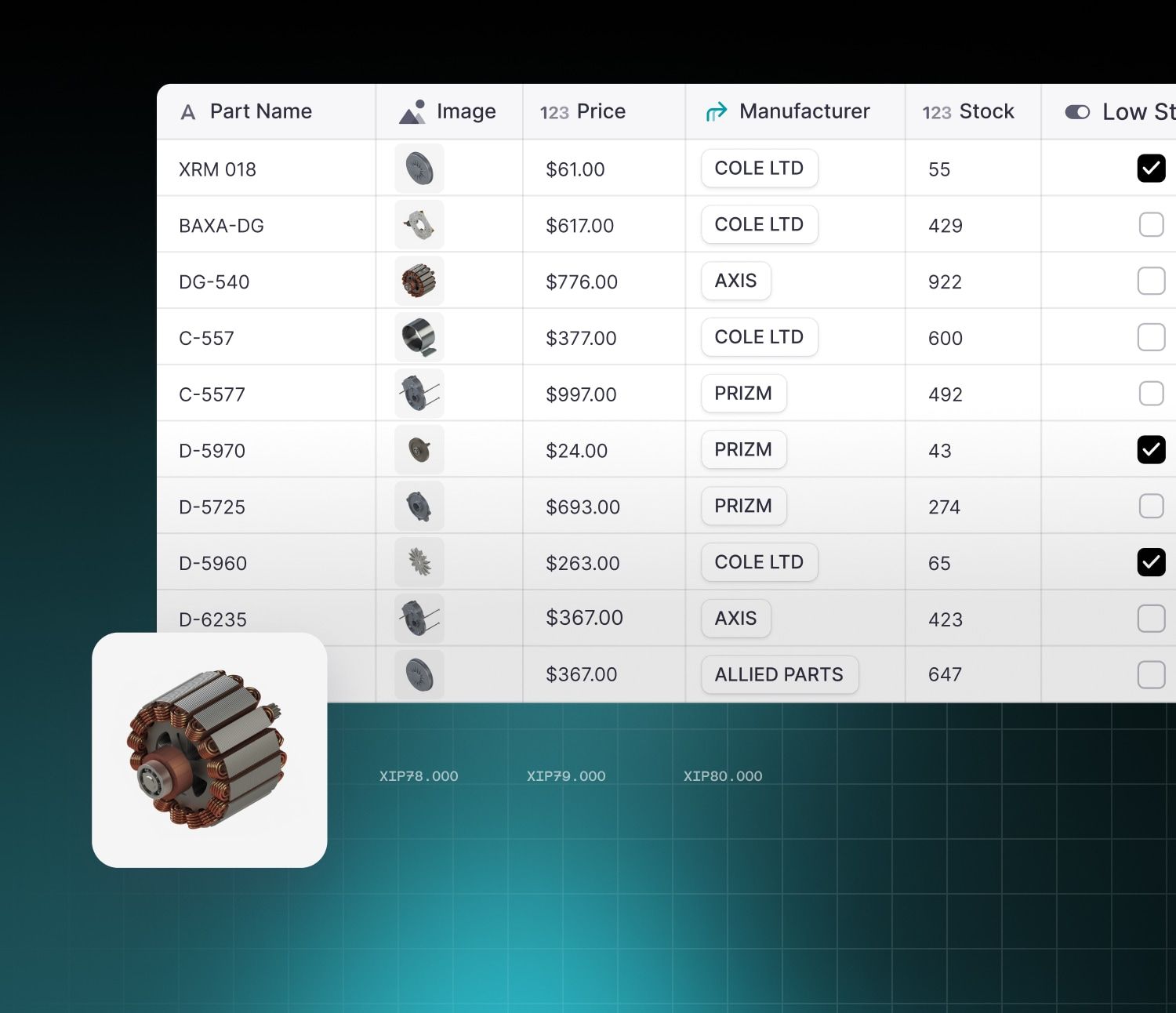Click the relation arrow icon beside Manufacturer
Image resolution: width=1176 pixels, height=1013 pixels.
click(716, 112)
